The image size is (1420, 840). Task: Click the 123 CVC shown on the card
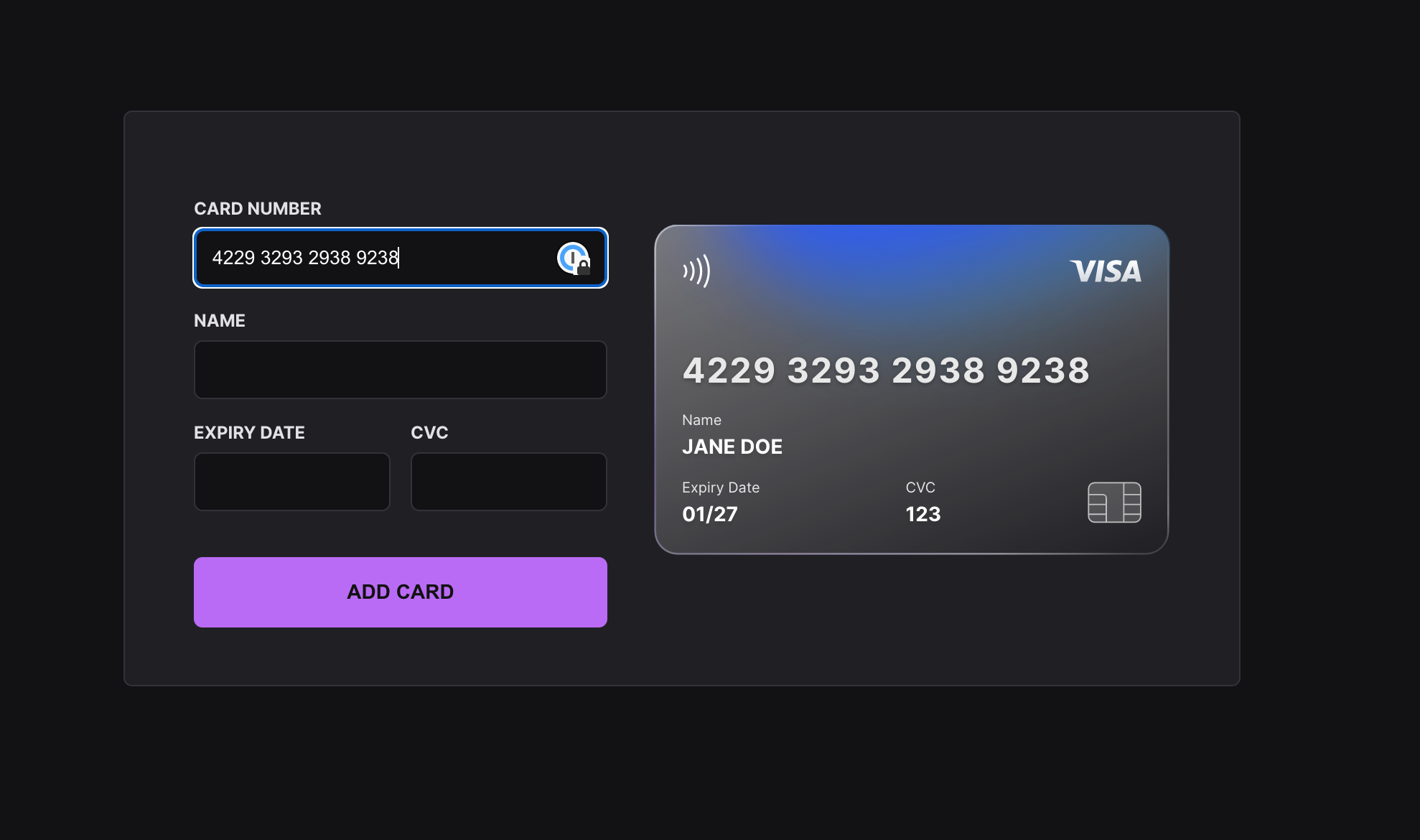922,513
